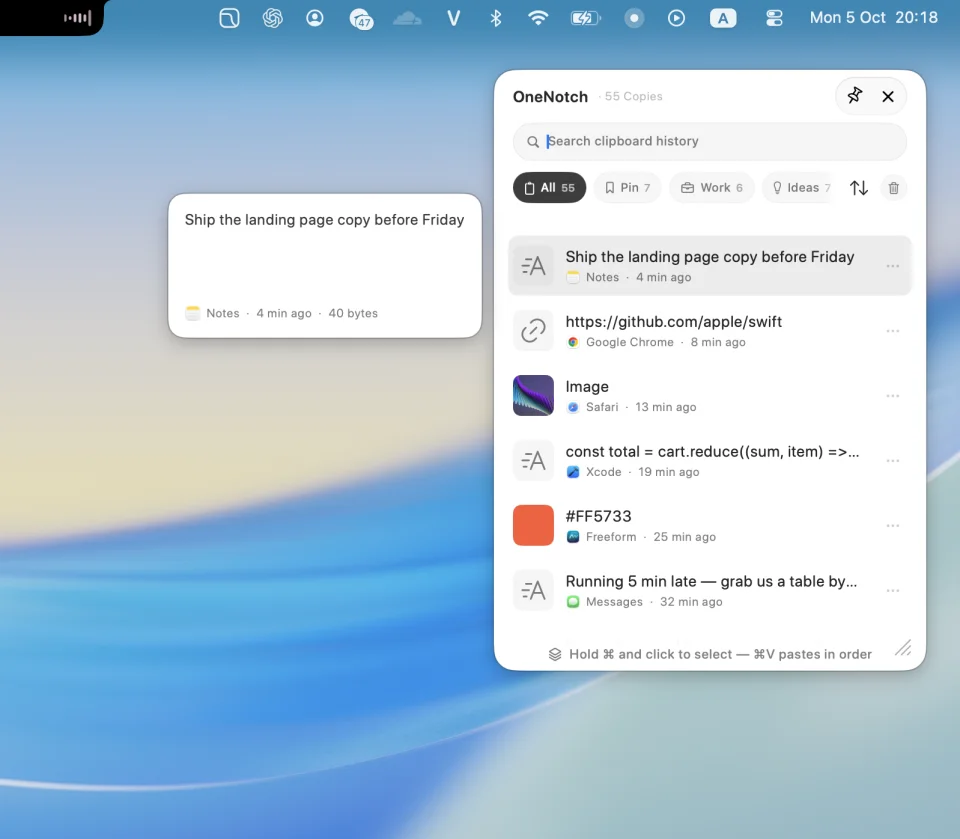960x839 pixels.
Task: Click the Google Chrome source icon
Action: coord(573,342)
